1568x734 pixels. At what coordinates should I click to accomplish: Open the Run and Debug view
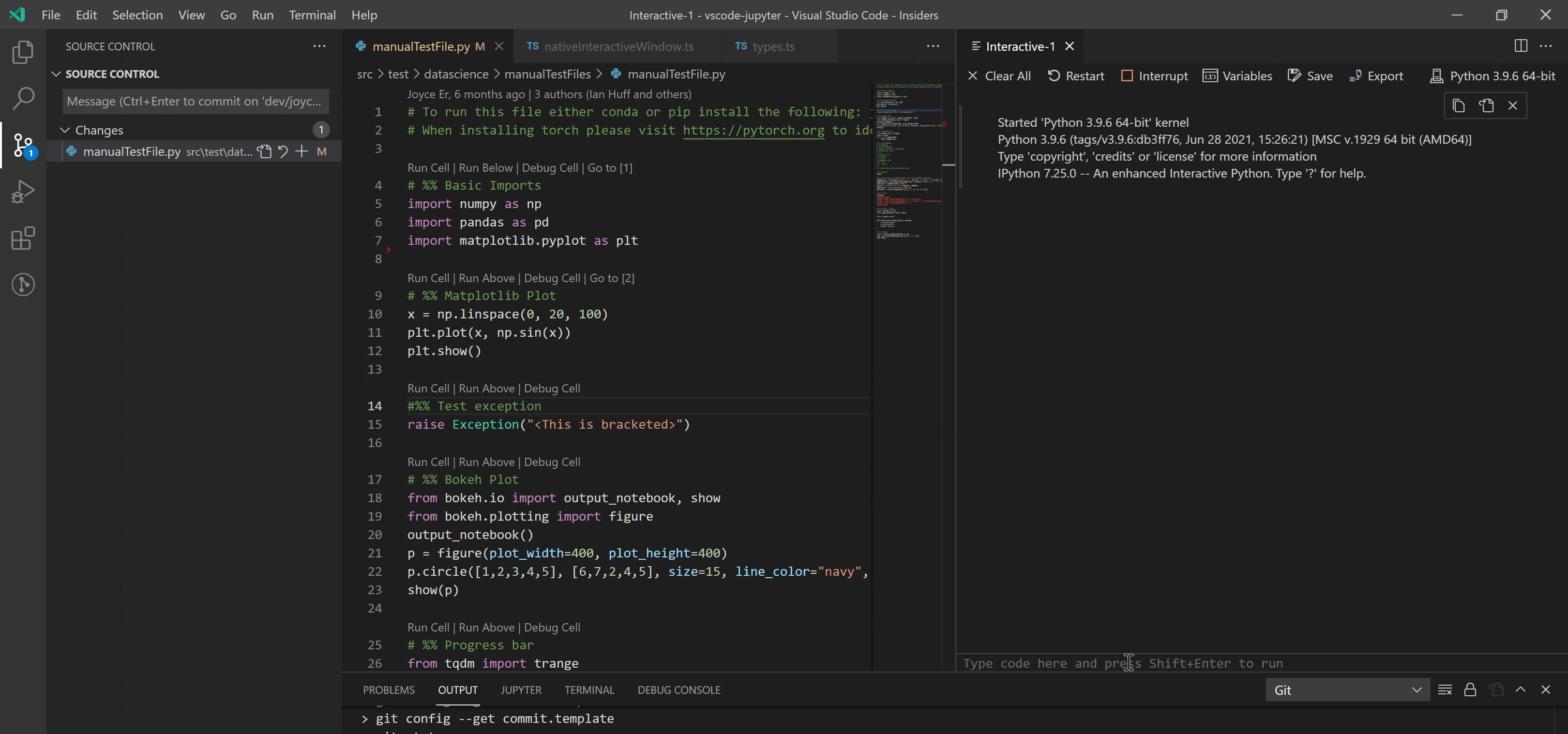pos(23,191)
